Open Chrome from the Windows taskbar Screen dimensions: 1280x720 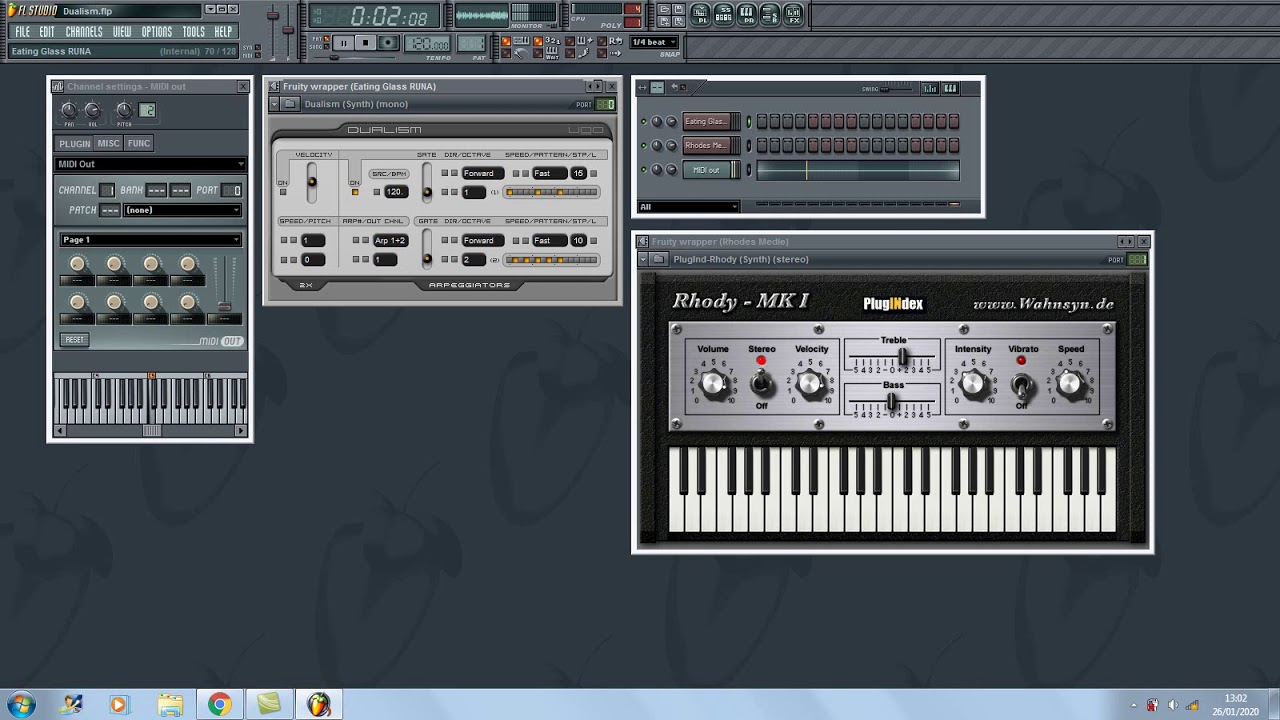click(x=219, y=704)
